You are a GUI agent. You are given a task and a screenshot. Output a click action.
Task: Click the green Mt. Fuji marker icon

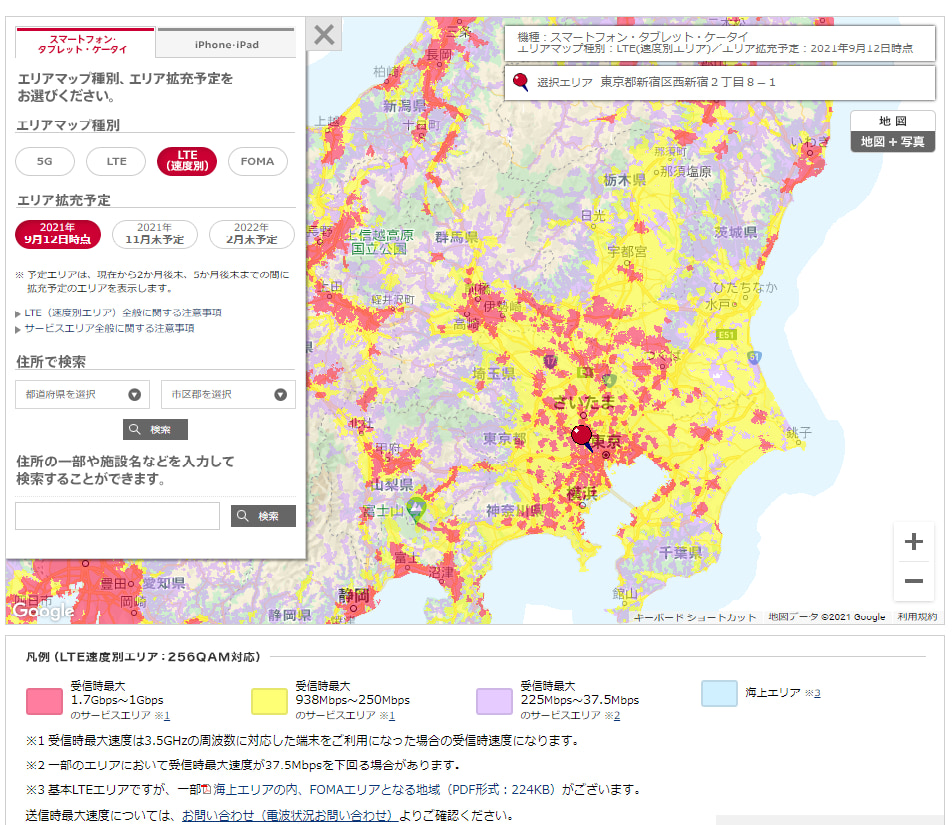[x=416, y=508]
